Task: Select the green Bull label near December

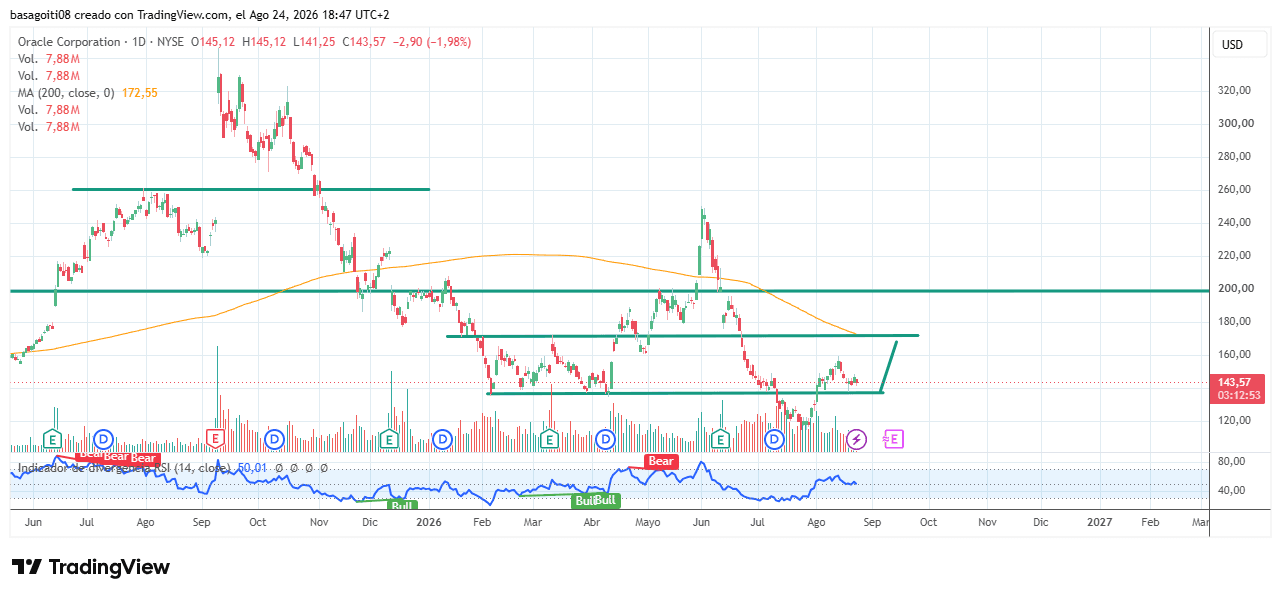Action: (x=403, y=506)
